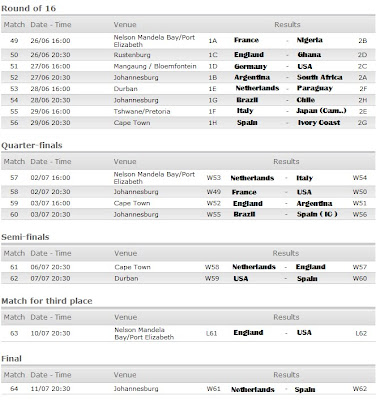Click Argentina in quarter-final match 59
376x400 pixels.
point(314,203)
